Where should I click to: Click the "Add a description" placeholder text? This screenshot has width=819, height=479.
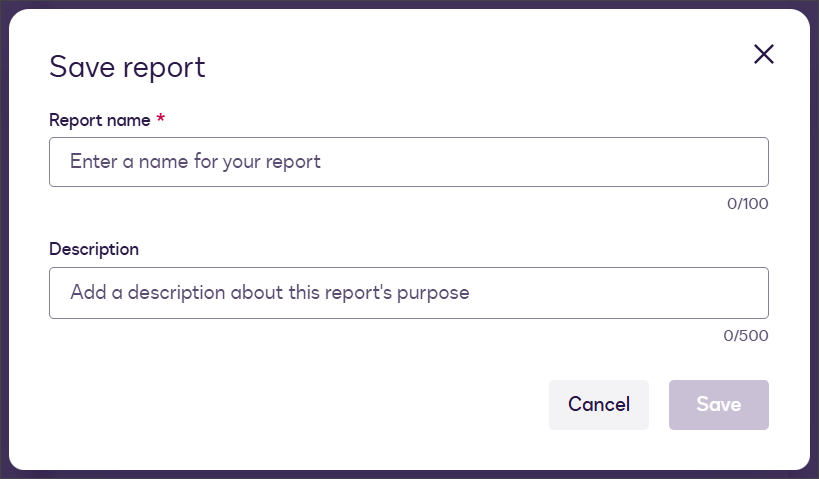coord(269,293)
